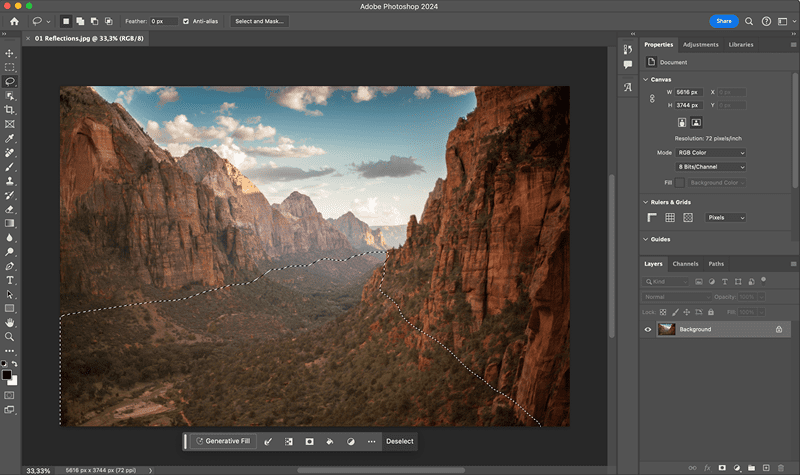Select the Lasso tool in toolbar

[10, 82]
